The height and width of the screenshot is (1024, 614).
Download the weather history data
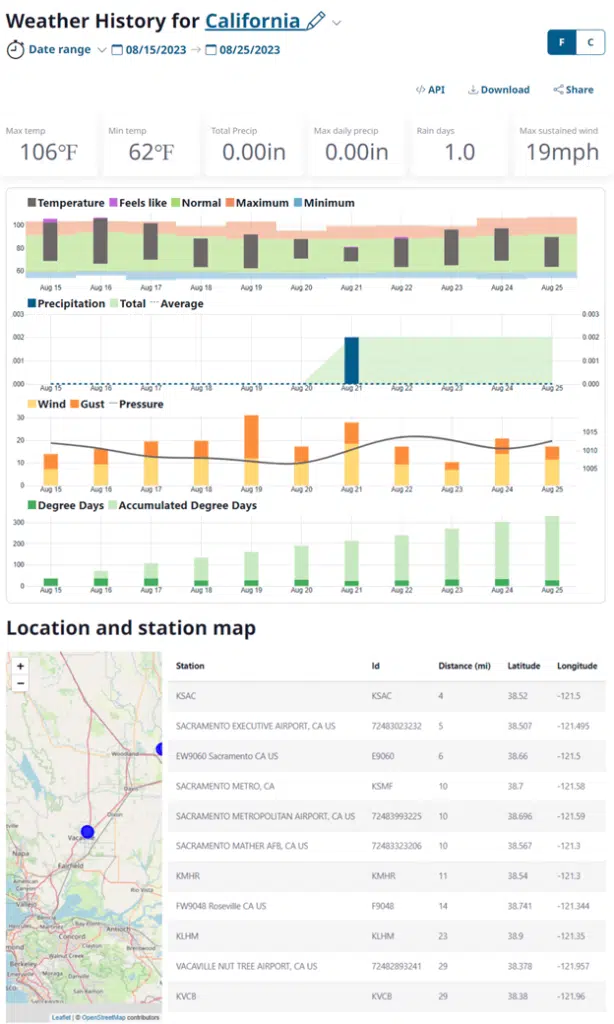[498, 90]
